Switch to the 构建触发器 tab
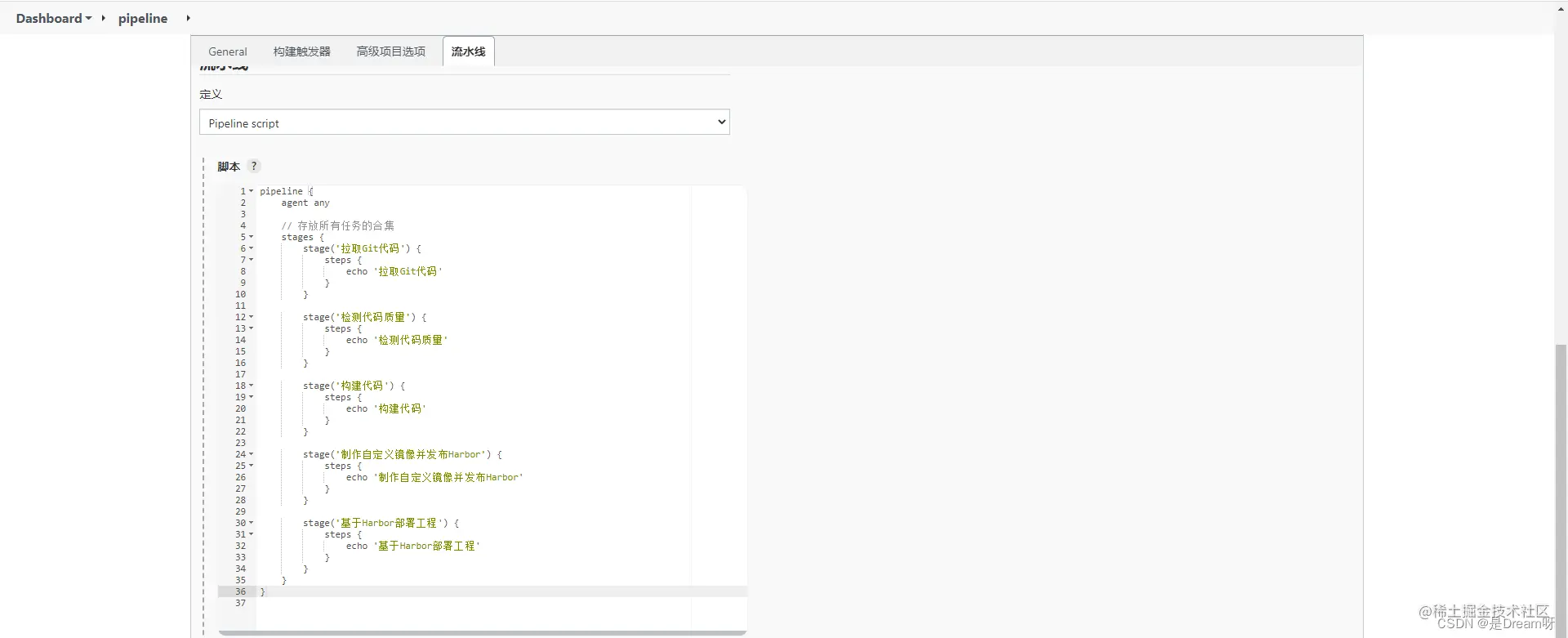Image resolution: width=1568 pixels, height=638 pixels. click(302, 51)
